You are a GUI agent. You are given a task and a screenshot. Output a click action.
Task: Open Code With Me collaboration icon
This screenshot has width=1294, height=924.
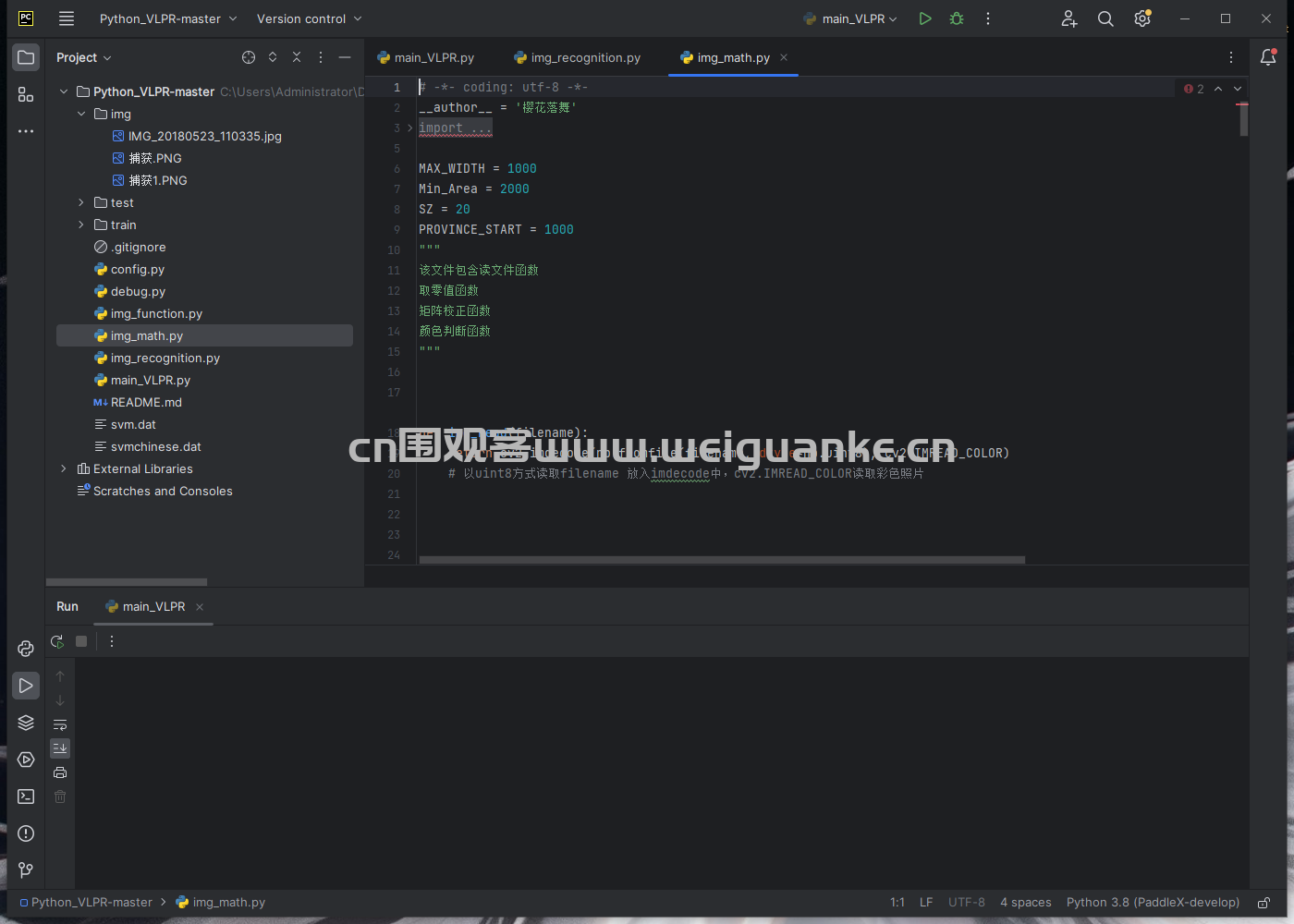[x=1069, y=18]
